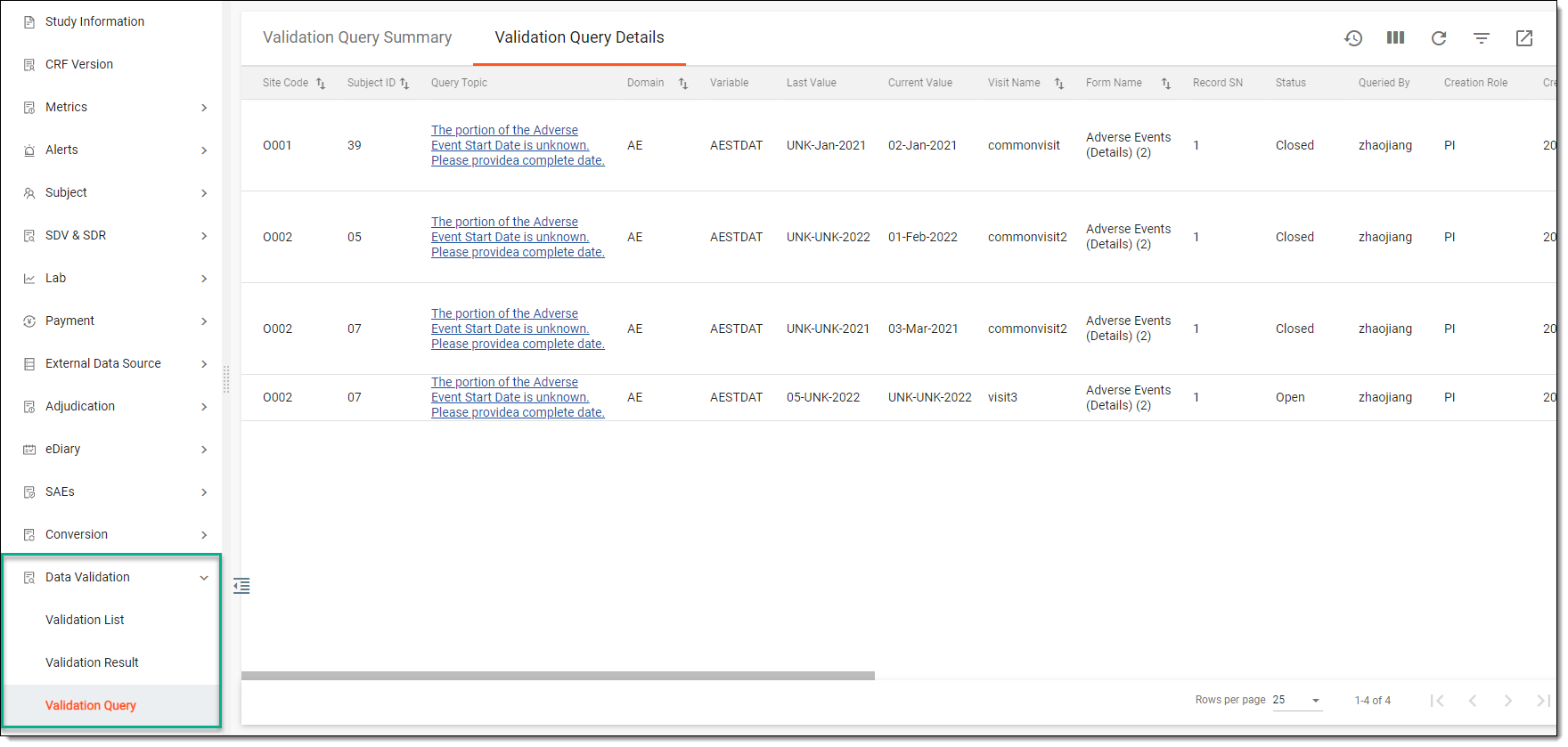Click the Study Information sidebar icon
The width and height of the screenshot is (1568, 747).
pos(29,22)
